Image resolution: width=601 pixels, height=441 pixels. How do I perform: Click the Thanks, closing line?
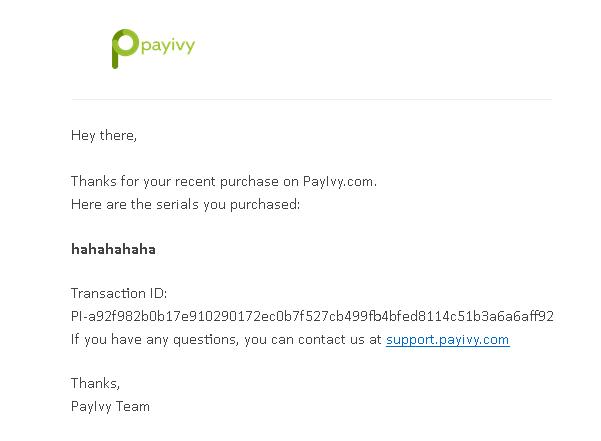(95, 383)
